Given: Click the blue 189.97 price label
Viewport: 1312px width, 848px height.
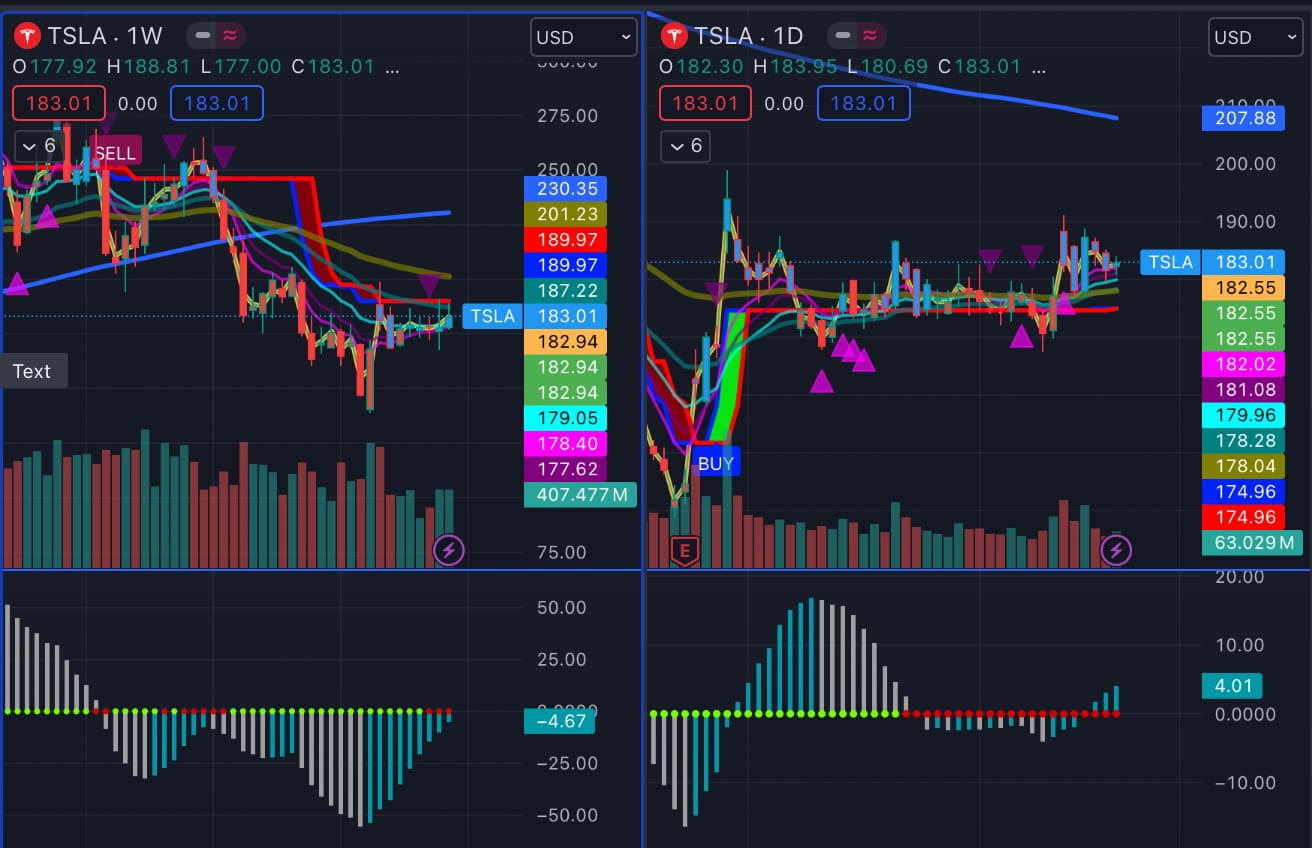Looking at the screenshot, I should pyautogui.click(x=565, y=265).
